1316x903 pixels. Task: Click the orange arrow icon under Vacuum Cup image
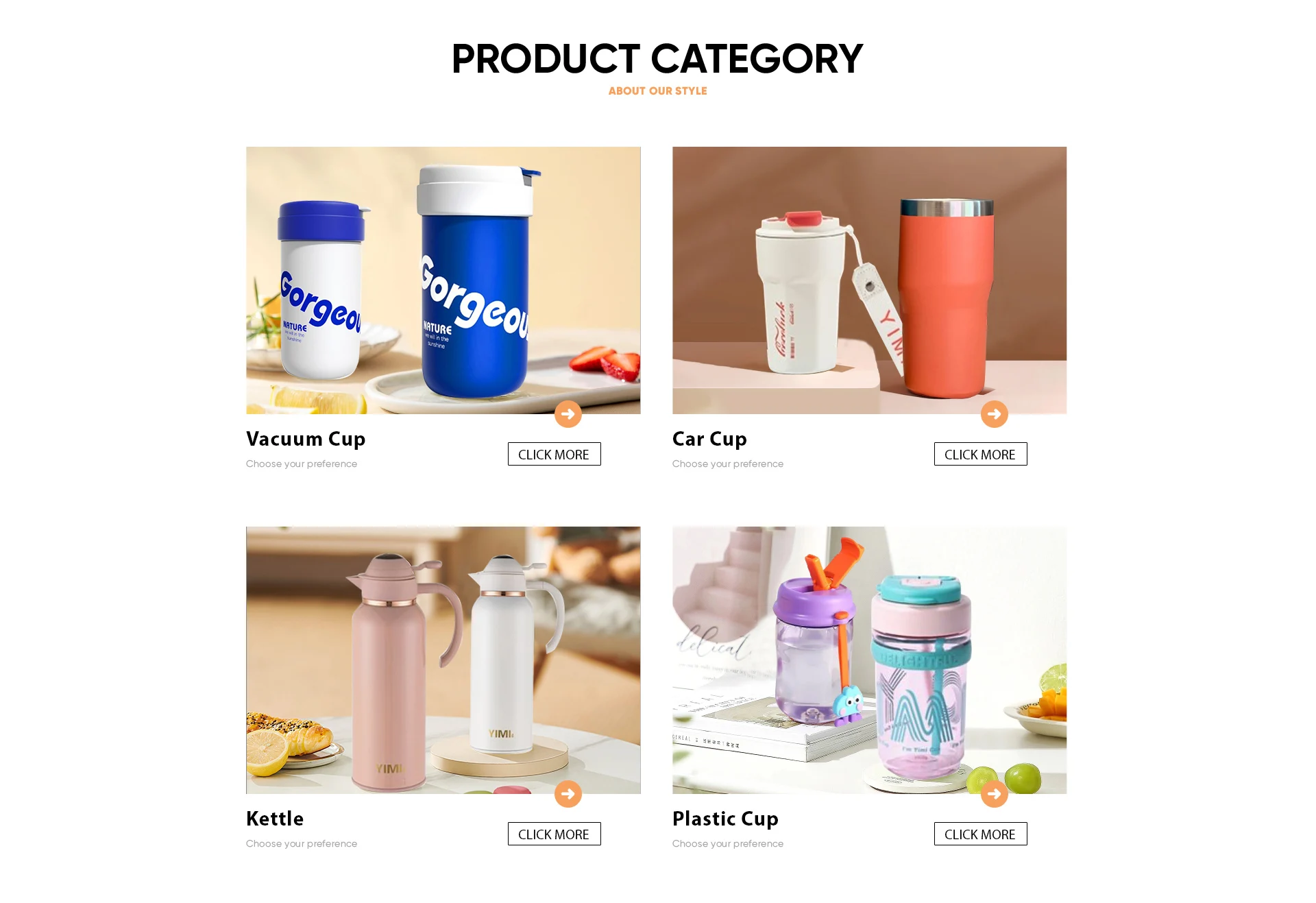click(568, 414)
